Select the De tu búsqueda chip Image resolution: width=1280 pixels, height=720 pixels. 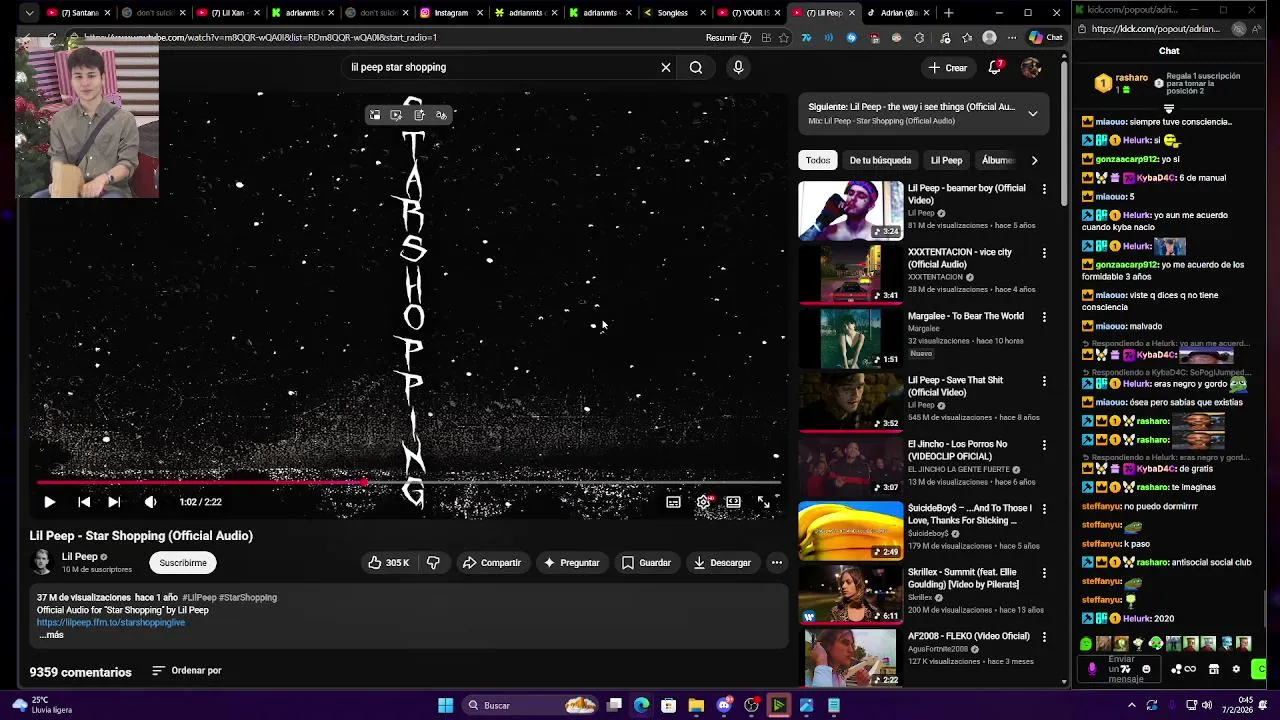pos(880,160)
